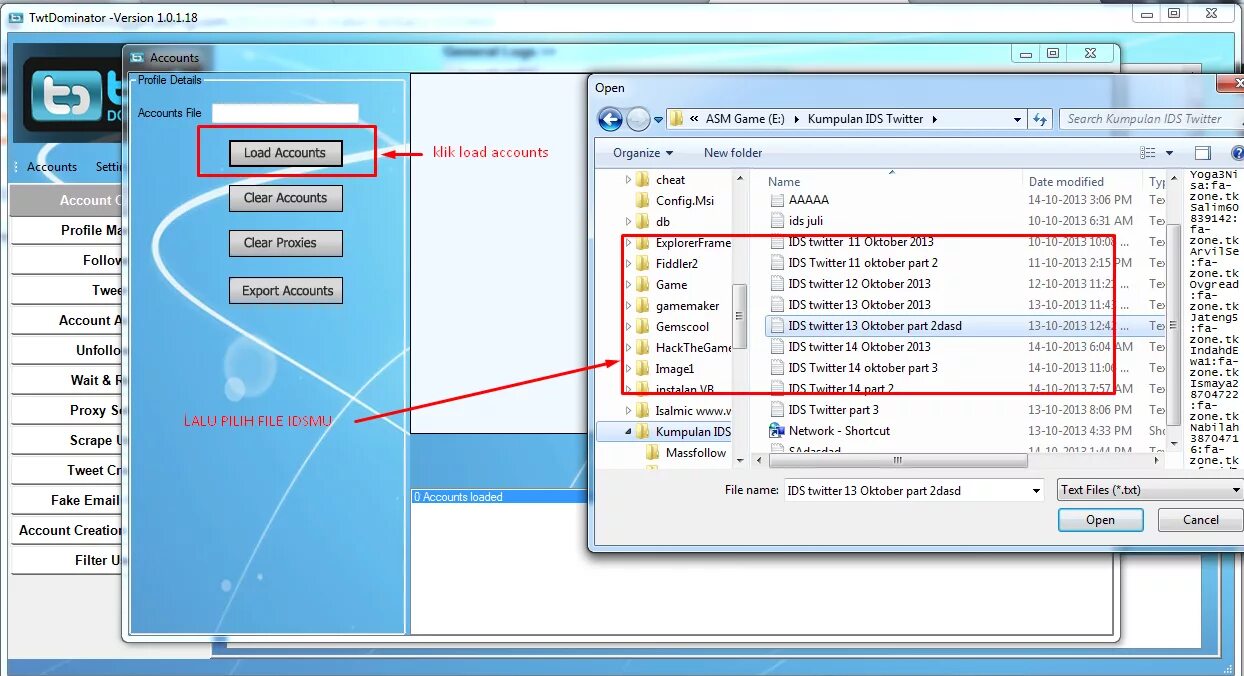Sort files by the Date modified header
Screen dimensions: 1244x676
(x=1066, y=182)
